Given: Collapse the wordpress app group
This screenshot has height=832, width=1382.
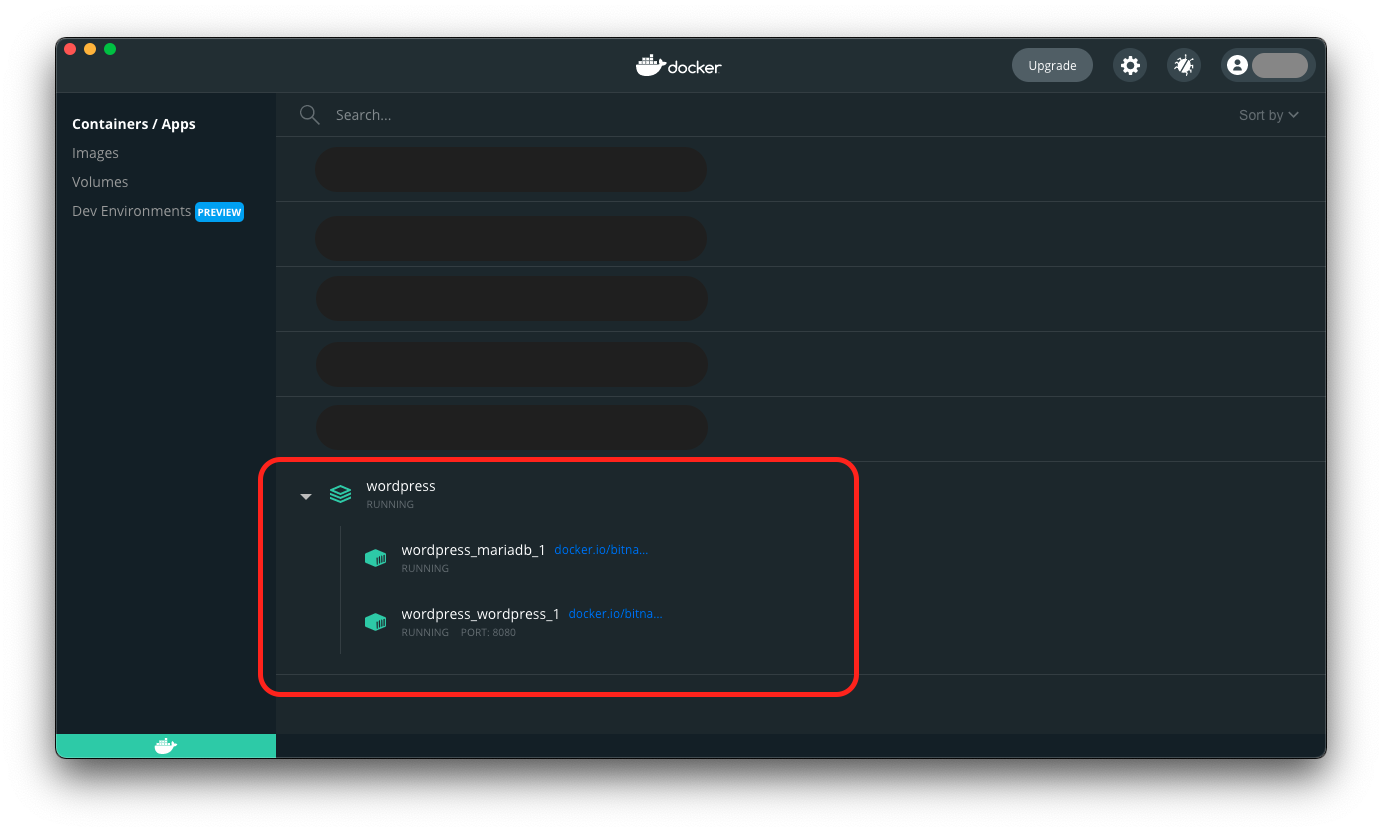Looking at the screenshot, I should coord(306,496).
